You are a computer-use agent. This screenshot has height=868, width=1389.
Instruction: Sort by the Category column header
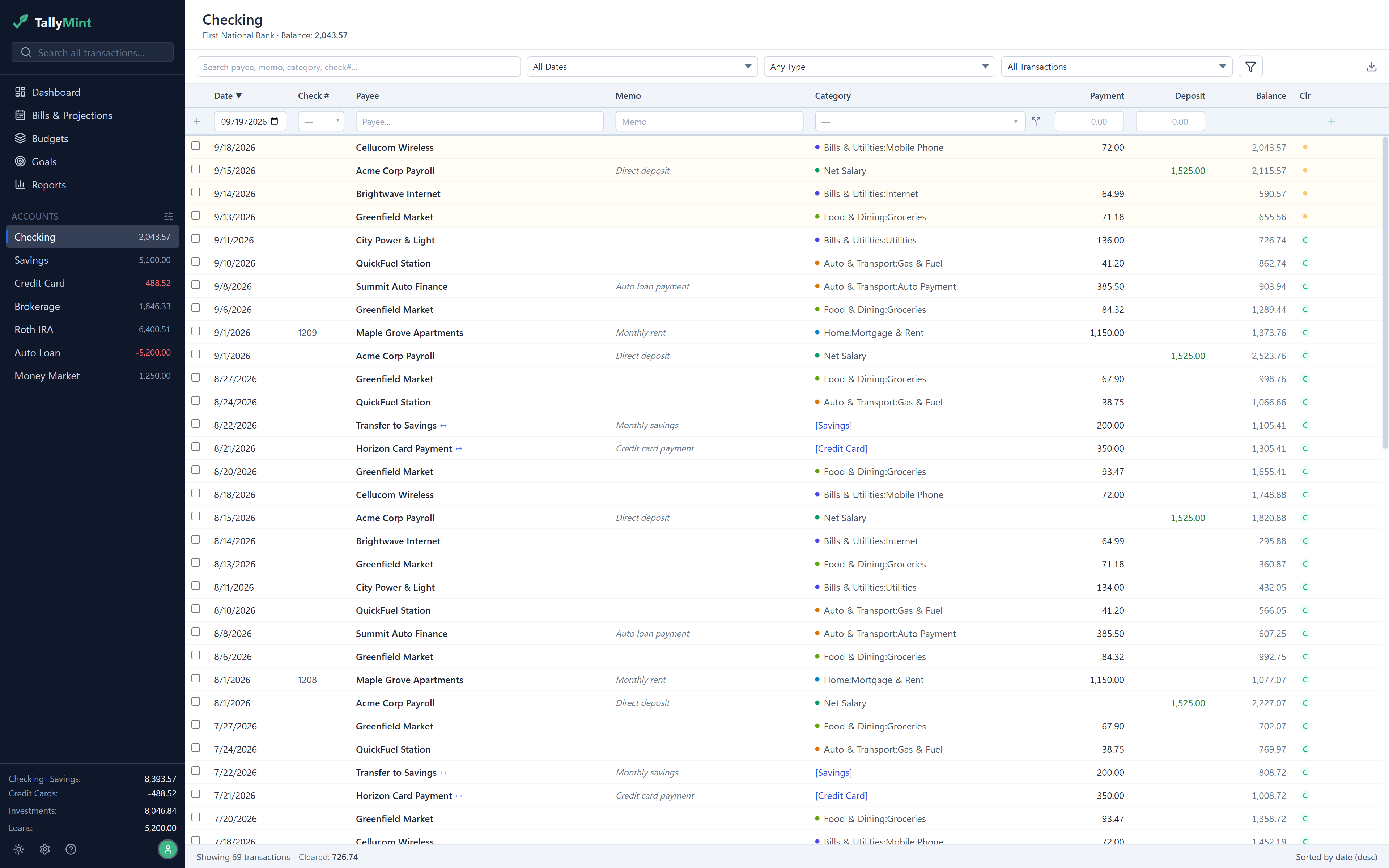click(x=833, y=95)
